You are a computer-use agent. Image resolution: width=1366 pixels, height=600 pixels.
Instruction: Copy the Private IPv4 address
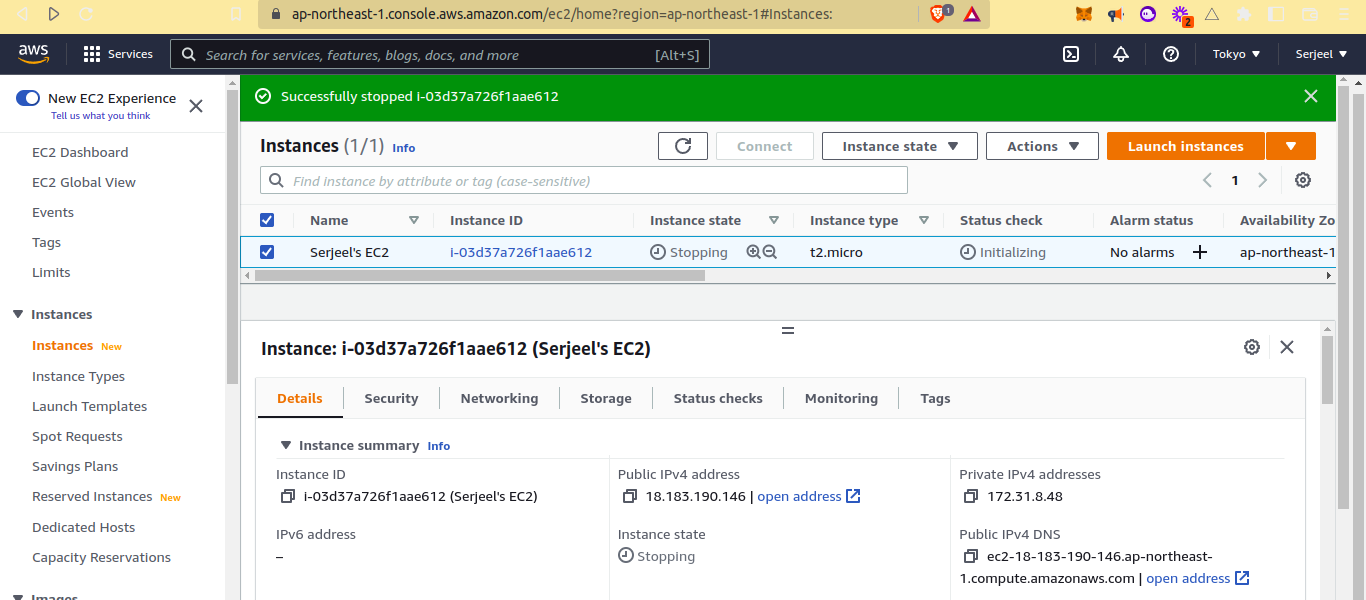tap(971, 496)
